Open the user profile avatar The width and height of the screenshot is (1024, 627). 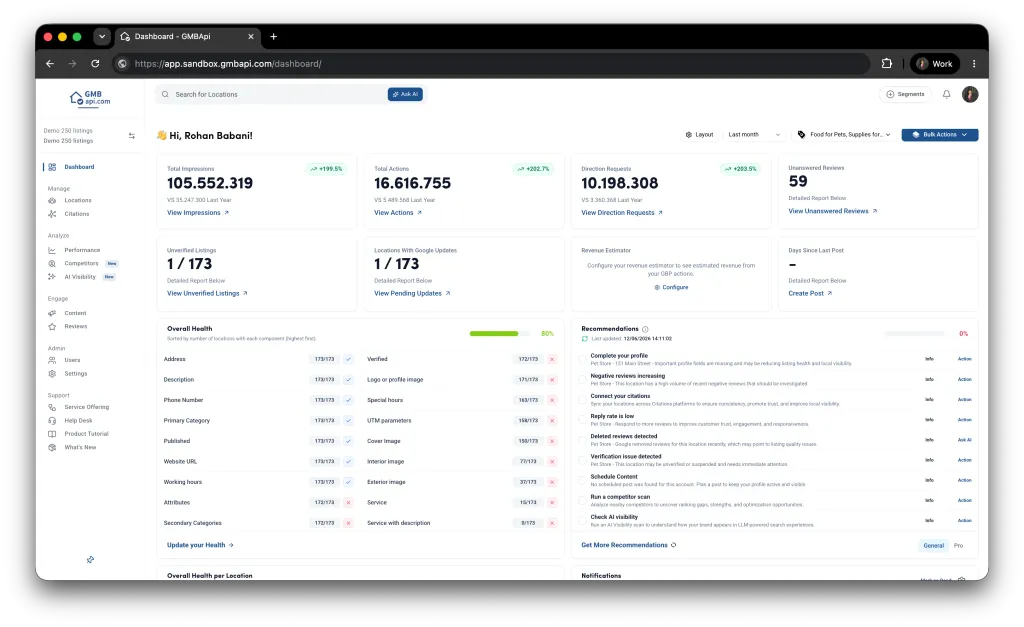point(970,95)
